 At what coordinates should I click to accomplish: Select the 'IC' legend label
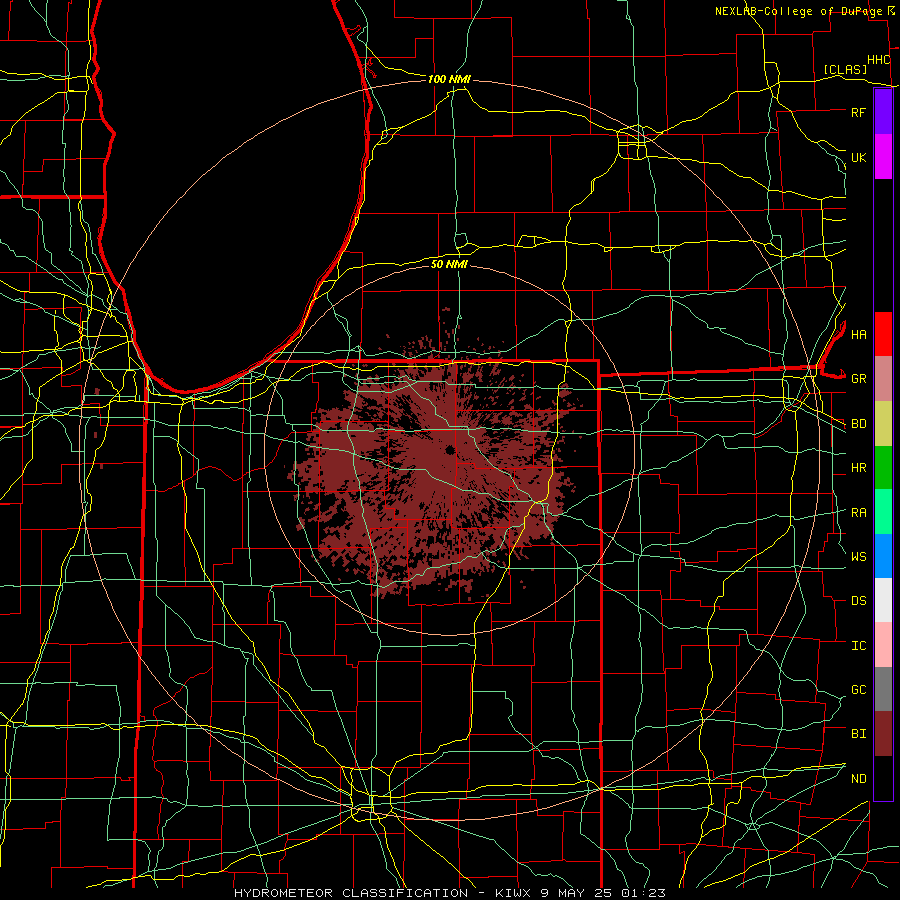[x=858, y=646]
